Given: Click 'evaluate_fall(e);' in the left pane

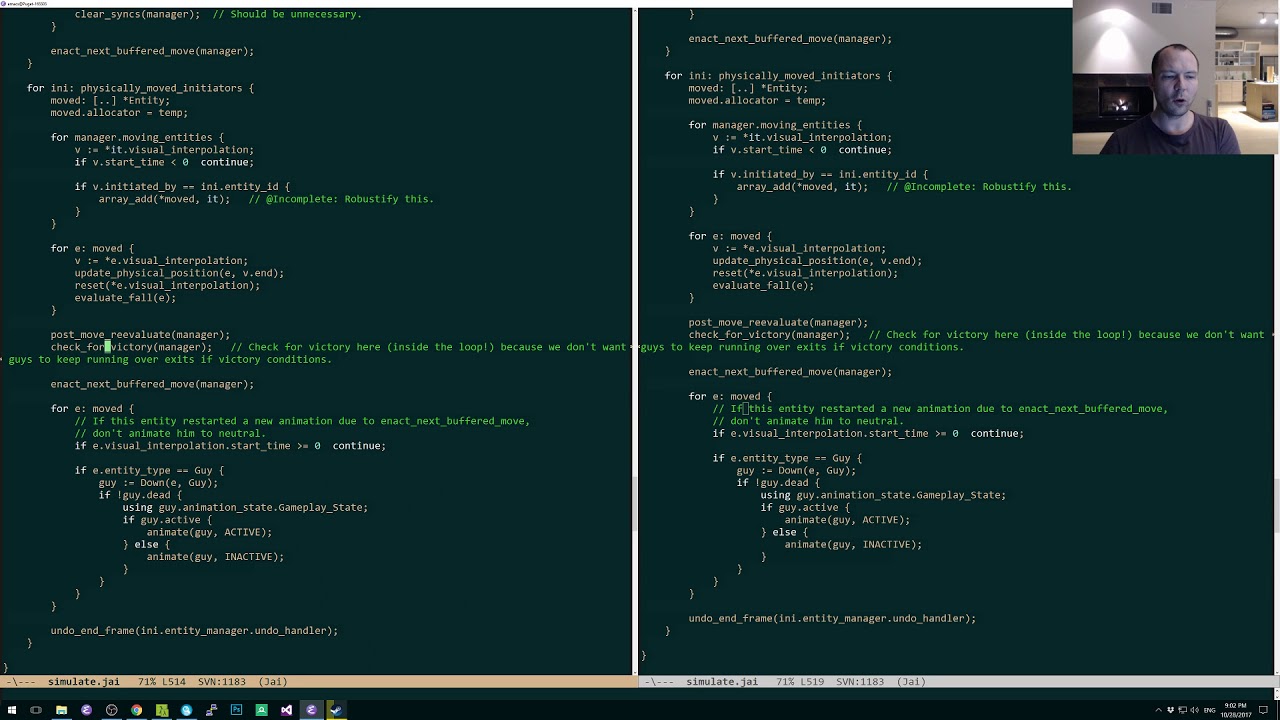Looking at the screenshot, I should click(x=125, y=298).
